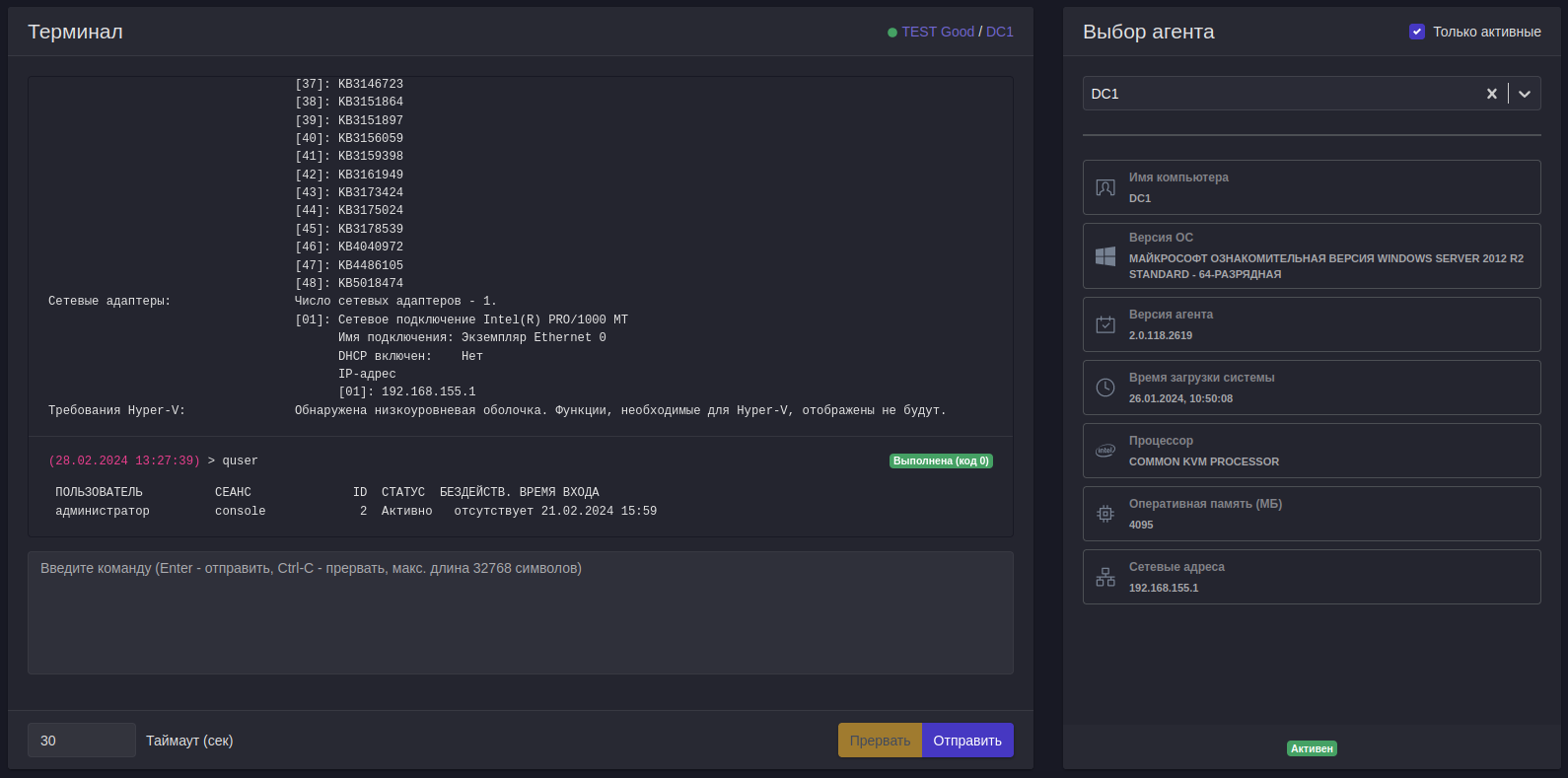This screenshot has height=778, width=1568.
Task: Click the 'IP-адрес' line in terminal output
Action: [x=367, y=374]
